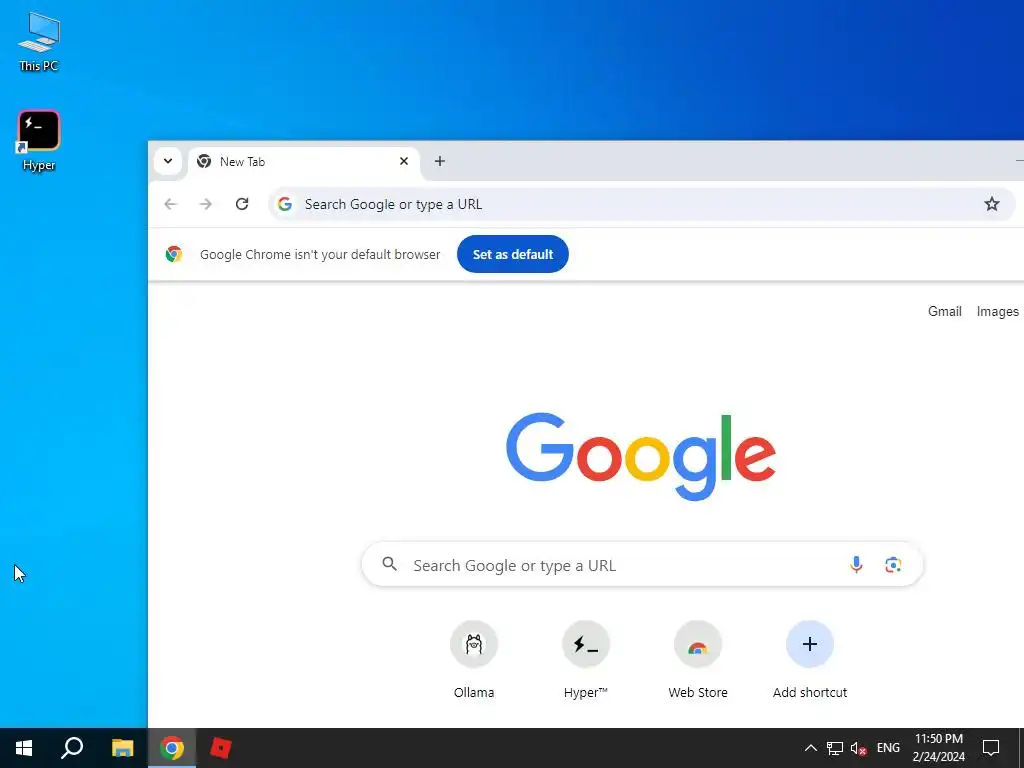Open File Explorer from the taskbar

coord(122,748)
